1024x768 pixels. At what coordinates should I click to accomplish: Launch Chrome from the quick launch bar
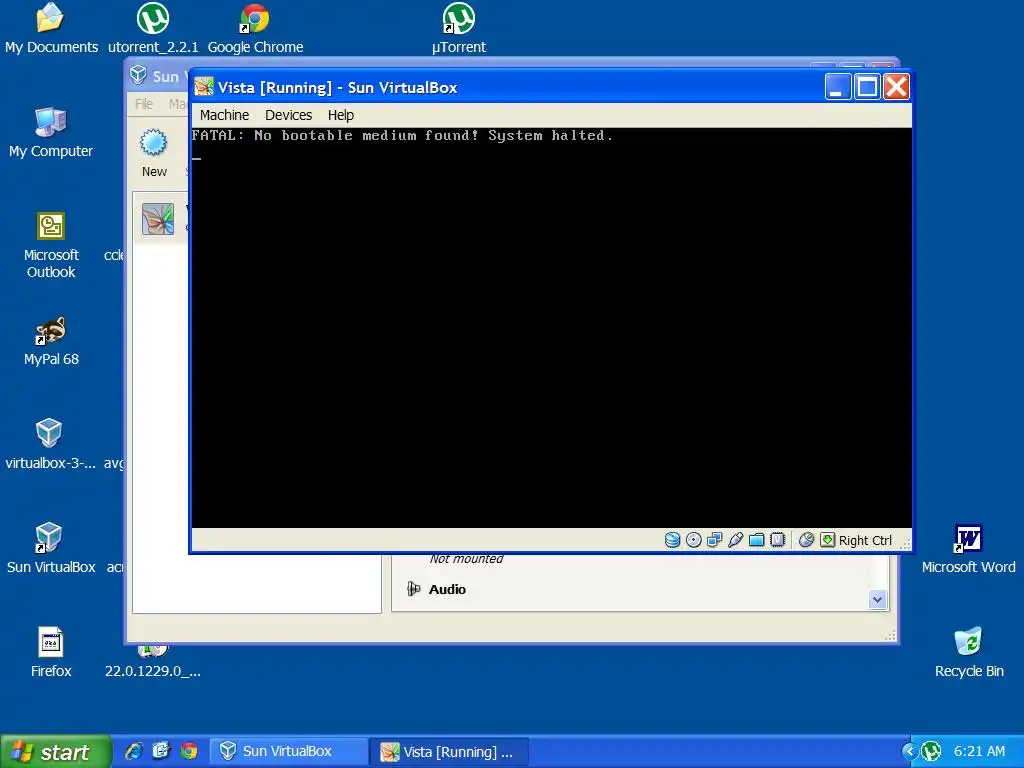coord(189,752)
